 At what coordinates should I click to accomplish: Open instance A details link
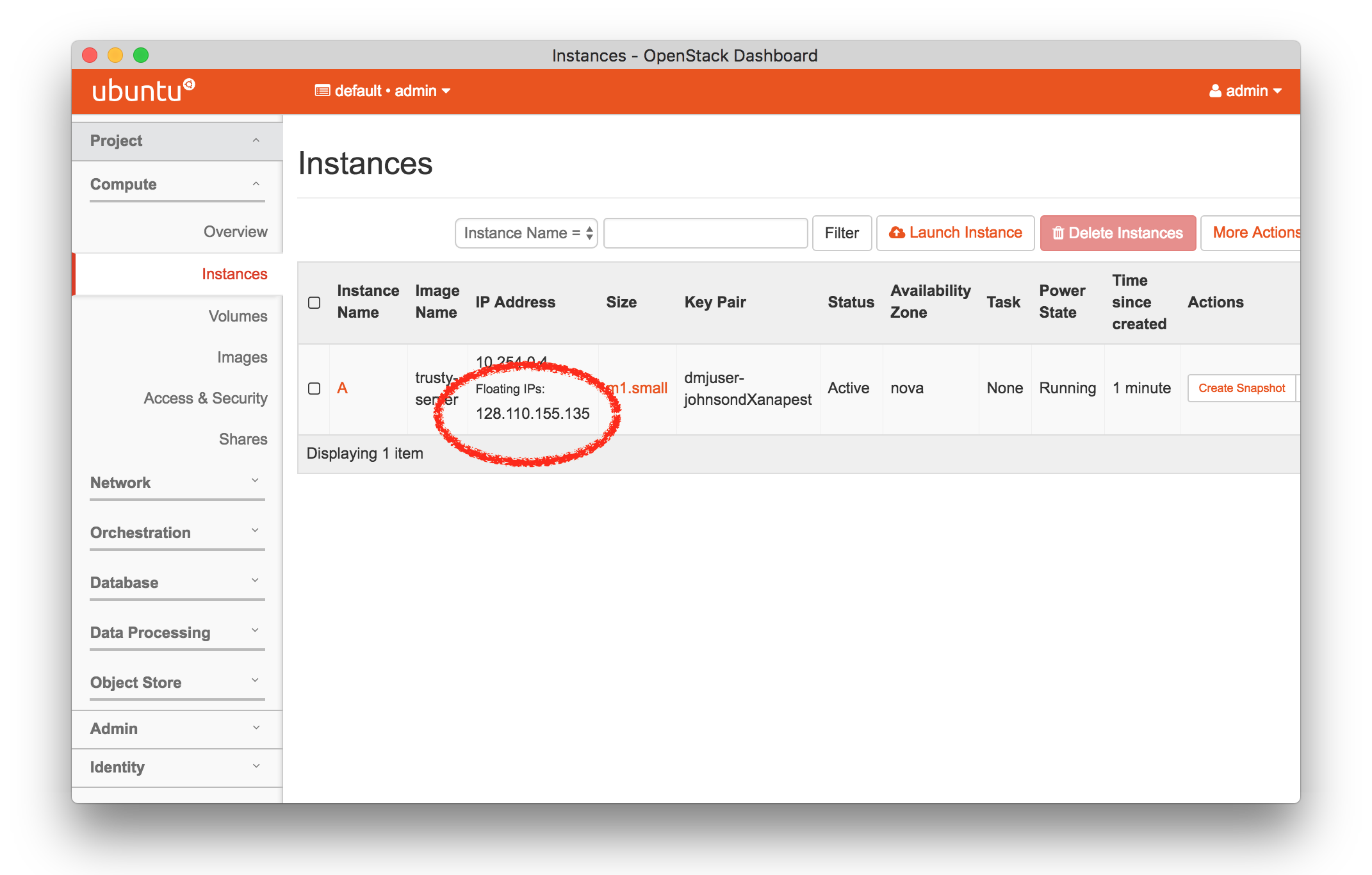342,388
